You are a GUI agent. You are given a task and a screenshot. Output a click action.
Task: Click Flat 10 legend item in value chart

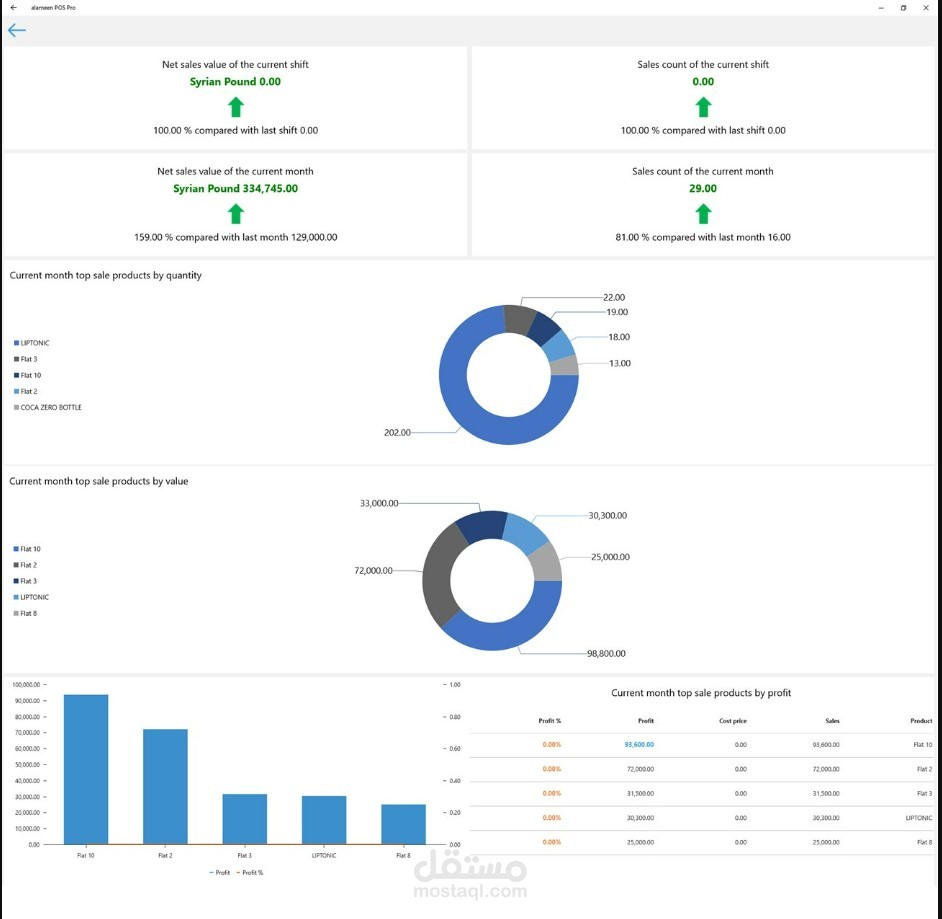(x=27, y=549)
